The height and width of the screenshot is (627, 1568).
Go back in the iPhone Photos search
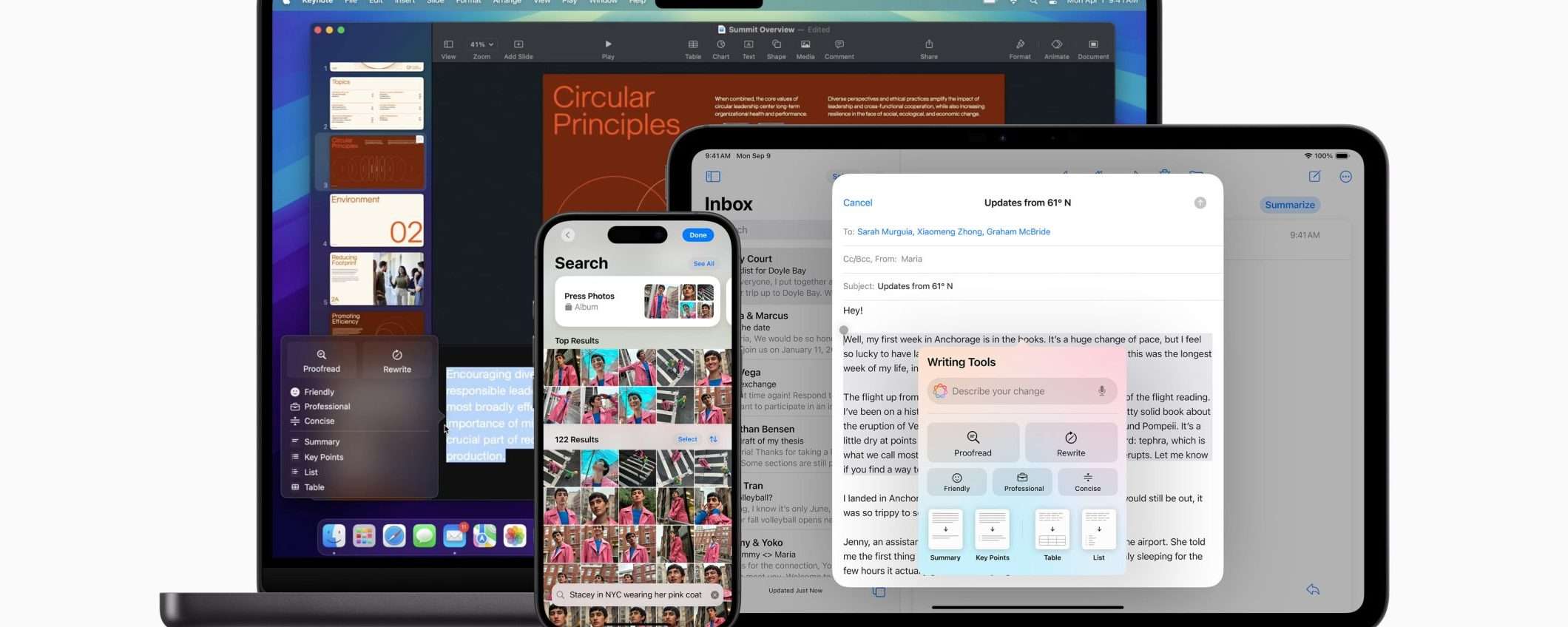point(568,235)
